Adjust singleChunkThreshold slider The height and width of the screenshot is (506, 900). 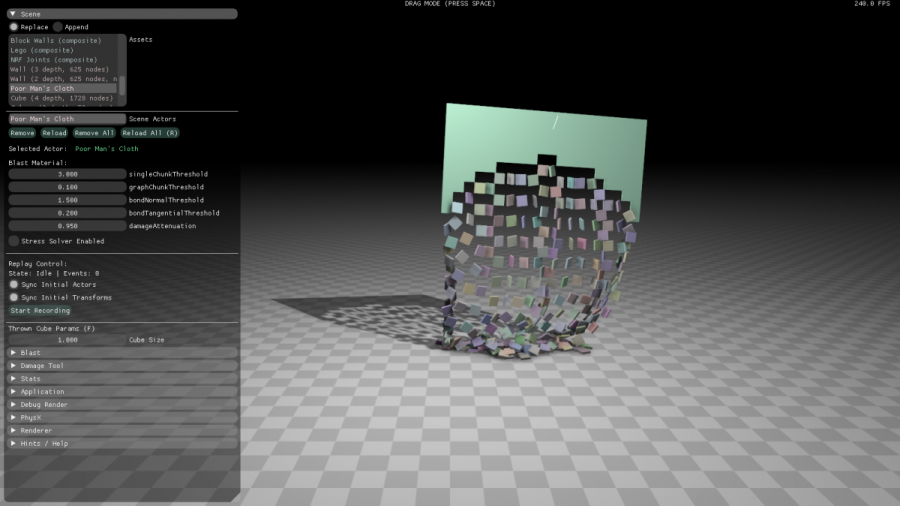(x=67, y=174)
